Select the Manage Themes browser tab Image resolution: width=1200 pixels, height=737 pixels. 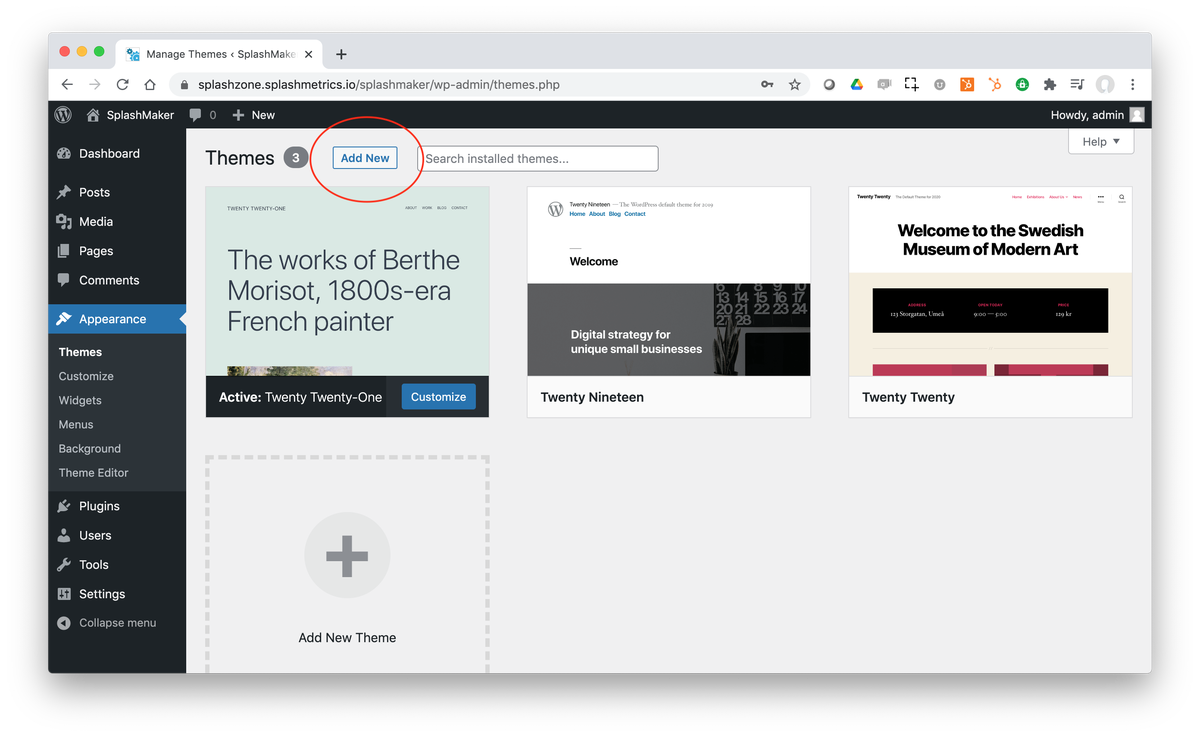click(219, 54)
